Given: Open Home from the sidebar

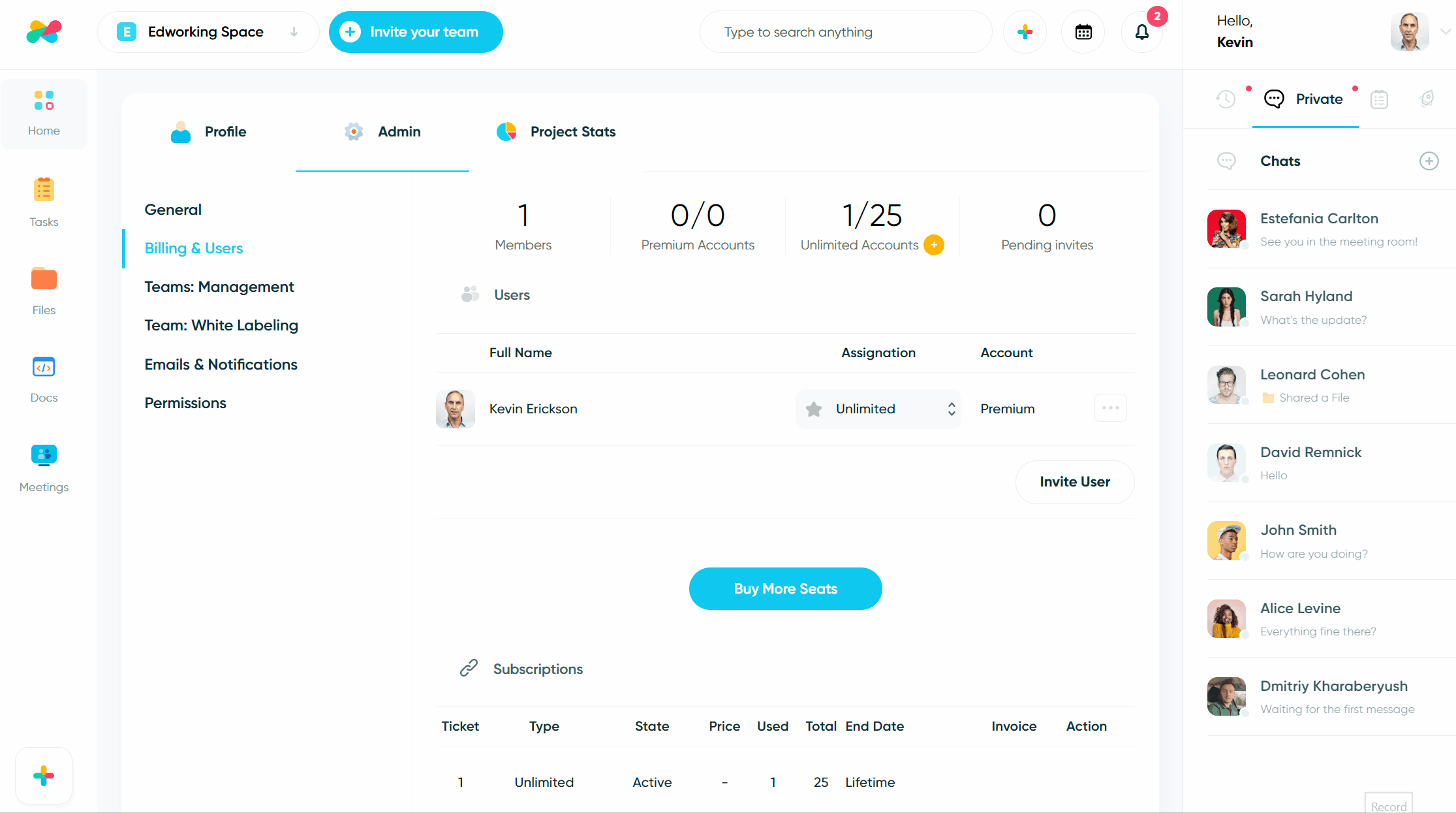Looking at the screenshot, I should point(44,114).
